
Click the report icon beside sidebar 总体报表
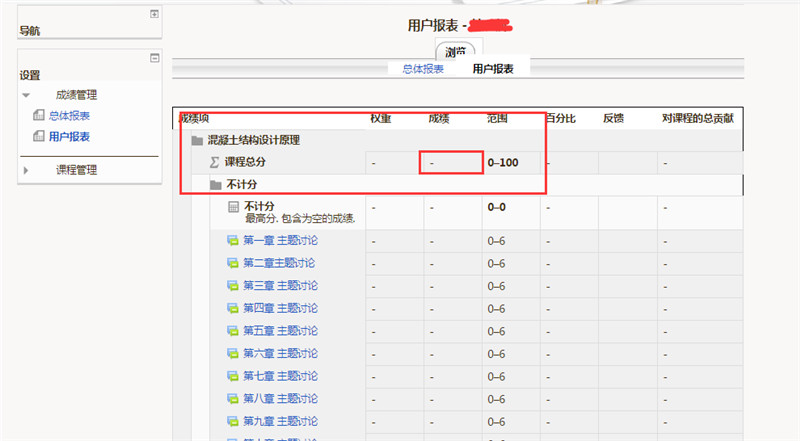(x=39, y=116)
